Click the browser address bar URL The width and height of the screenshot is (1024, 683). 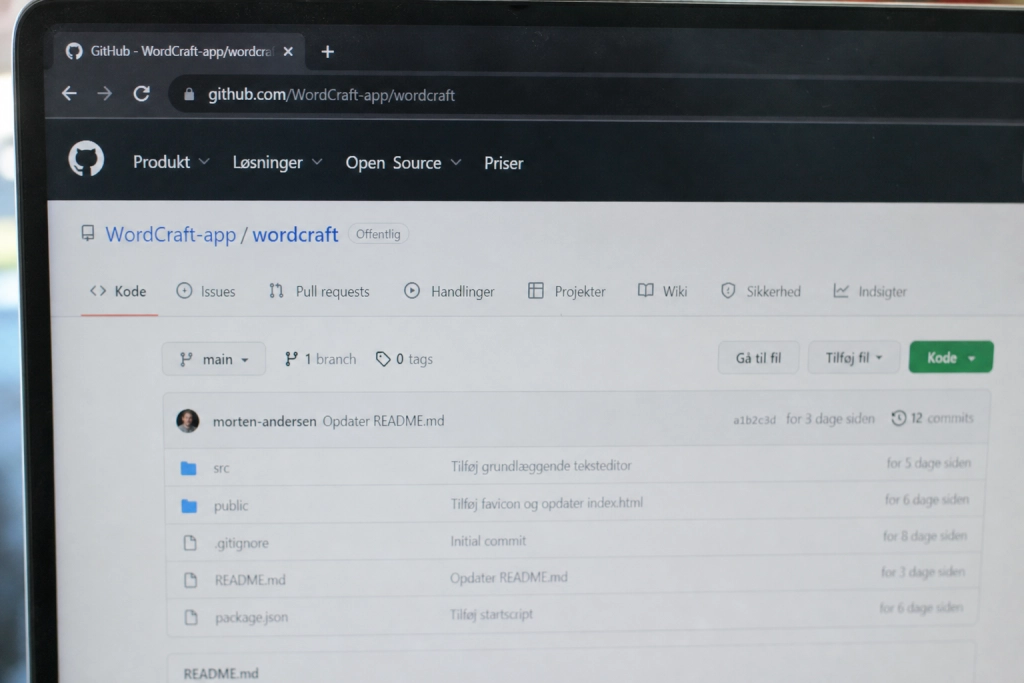tap(331, 95)
